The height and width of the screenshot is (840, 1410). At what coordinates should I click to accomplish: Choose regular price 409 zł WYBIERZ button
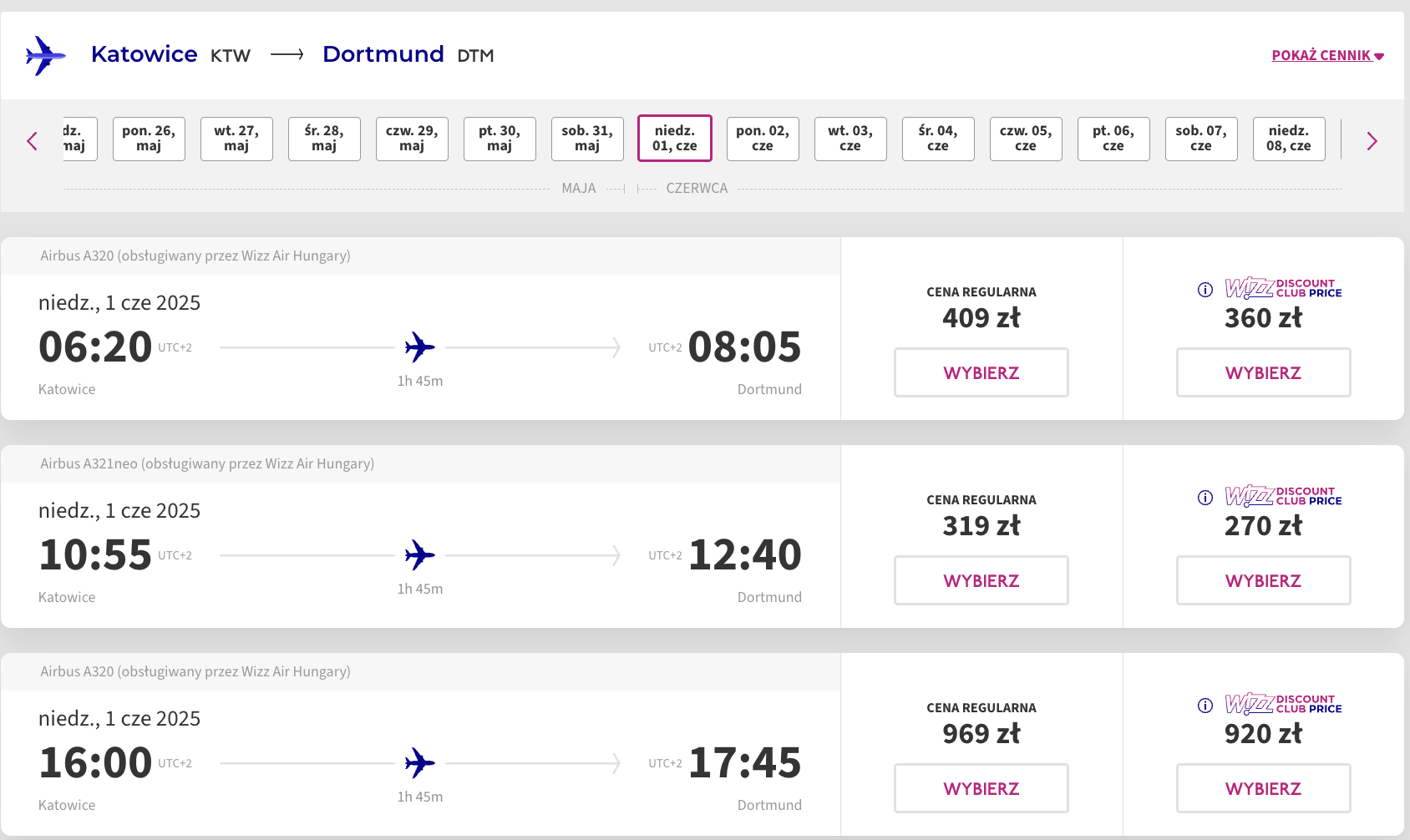[x=981, y=372]
